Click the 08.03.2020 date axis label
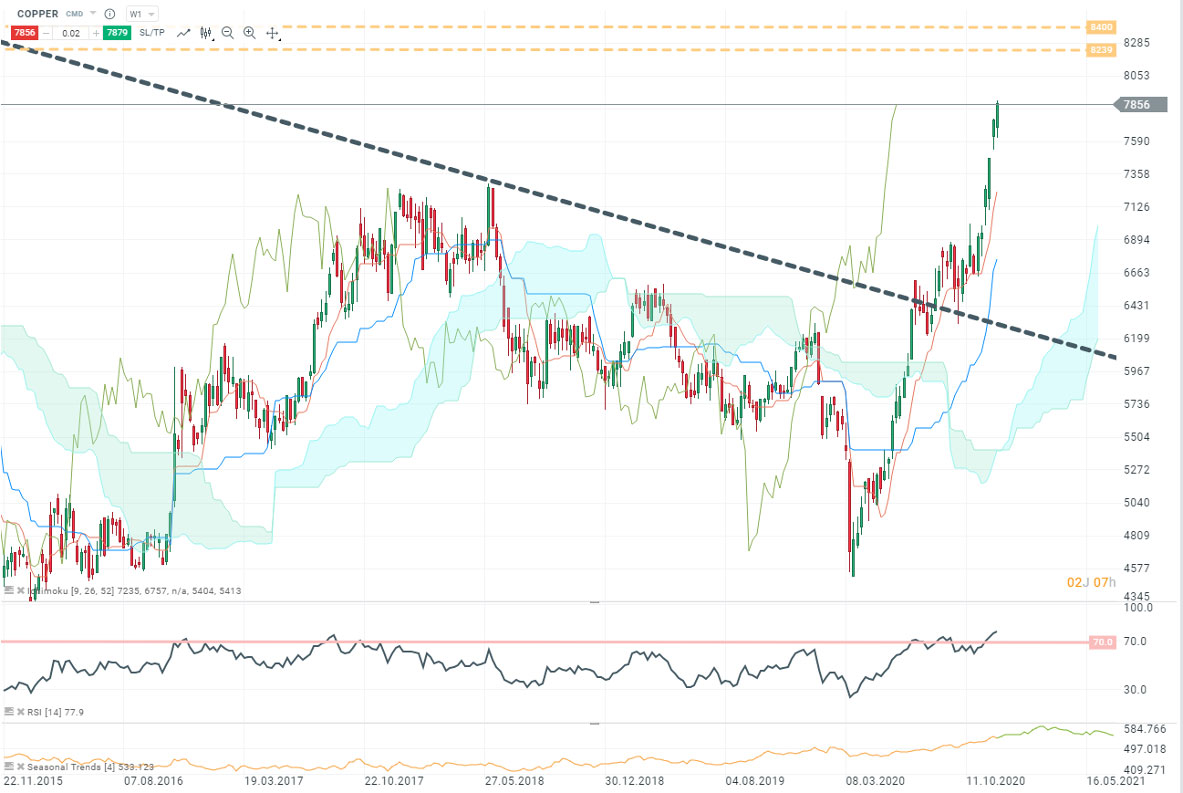Viewport: 1183px width, 793px height. pyautogui.click(x=875, y=781)
